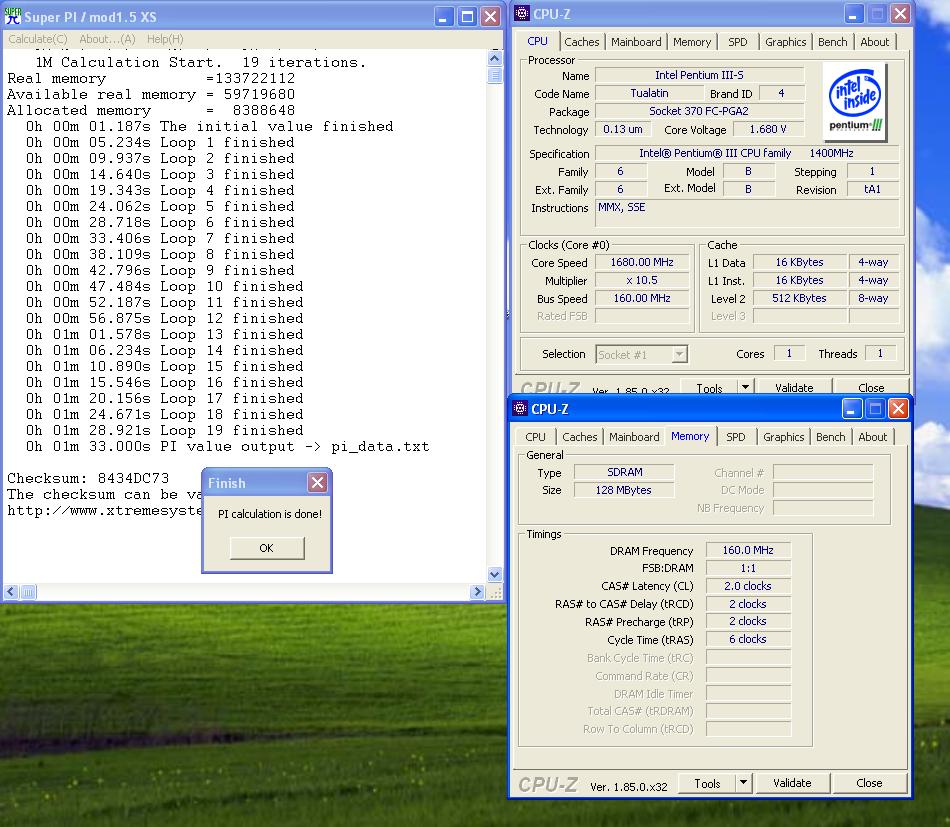Click the scroll-up arrow in Super PI
950x827 pixels.
click(x=494, y=59)
